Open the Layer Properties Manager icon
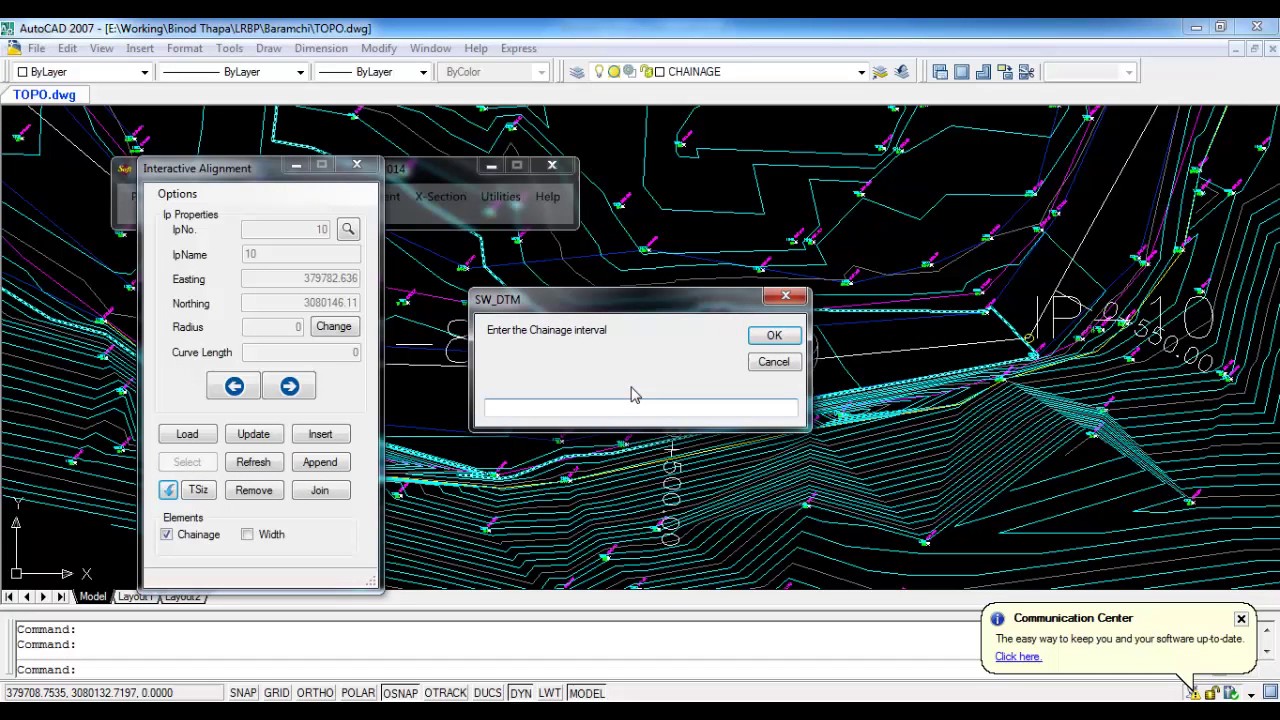 (577, 72)
